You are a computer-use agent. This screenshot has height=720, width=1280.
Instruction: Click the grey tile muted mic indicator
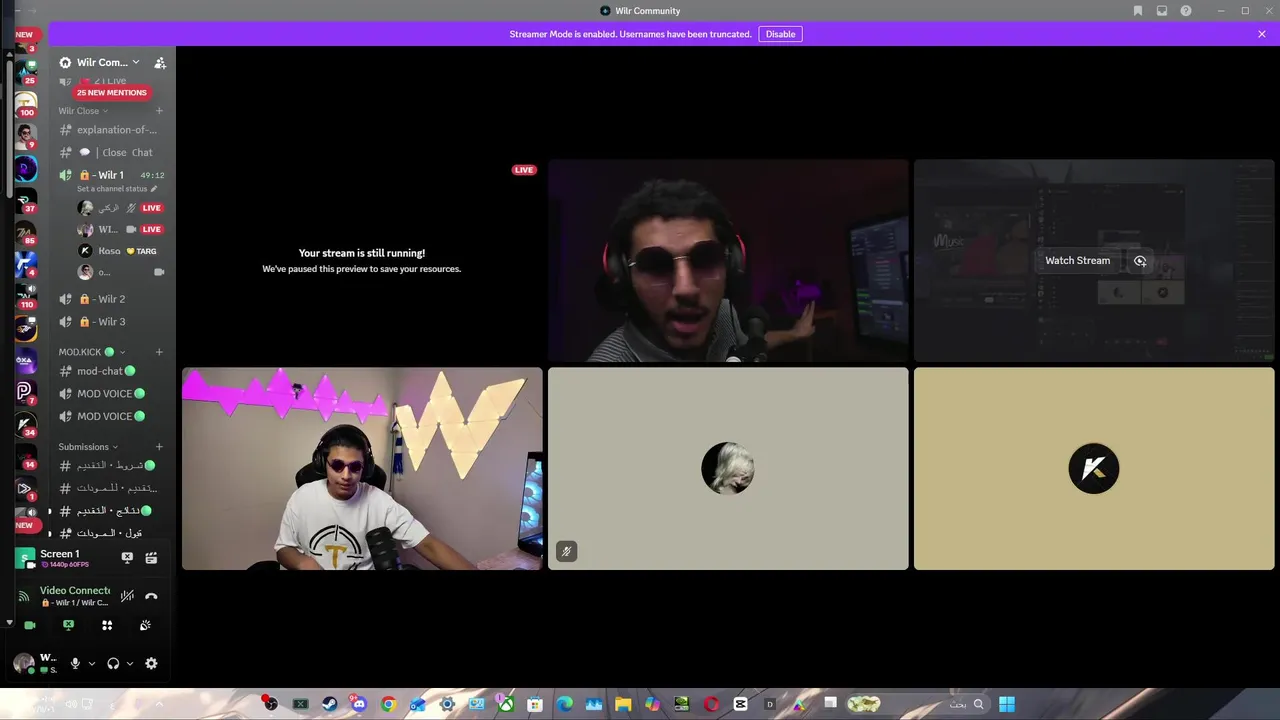tap(566, 551)
